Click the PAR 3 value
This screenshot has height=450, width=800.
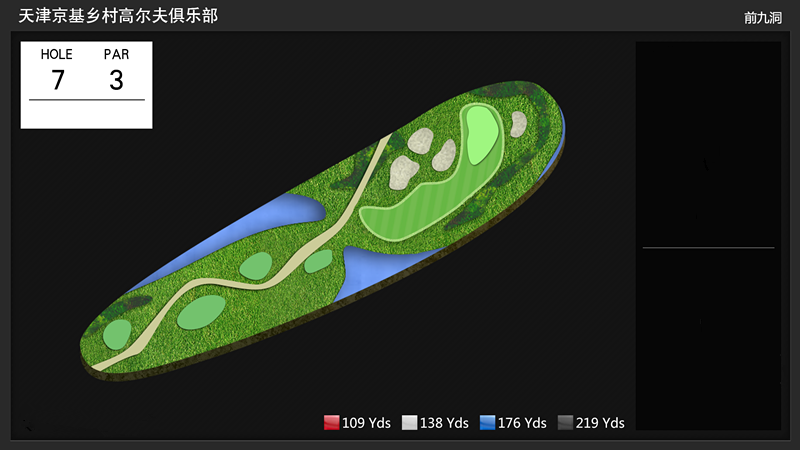(116, 80)
